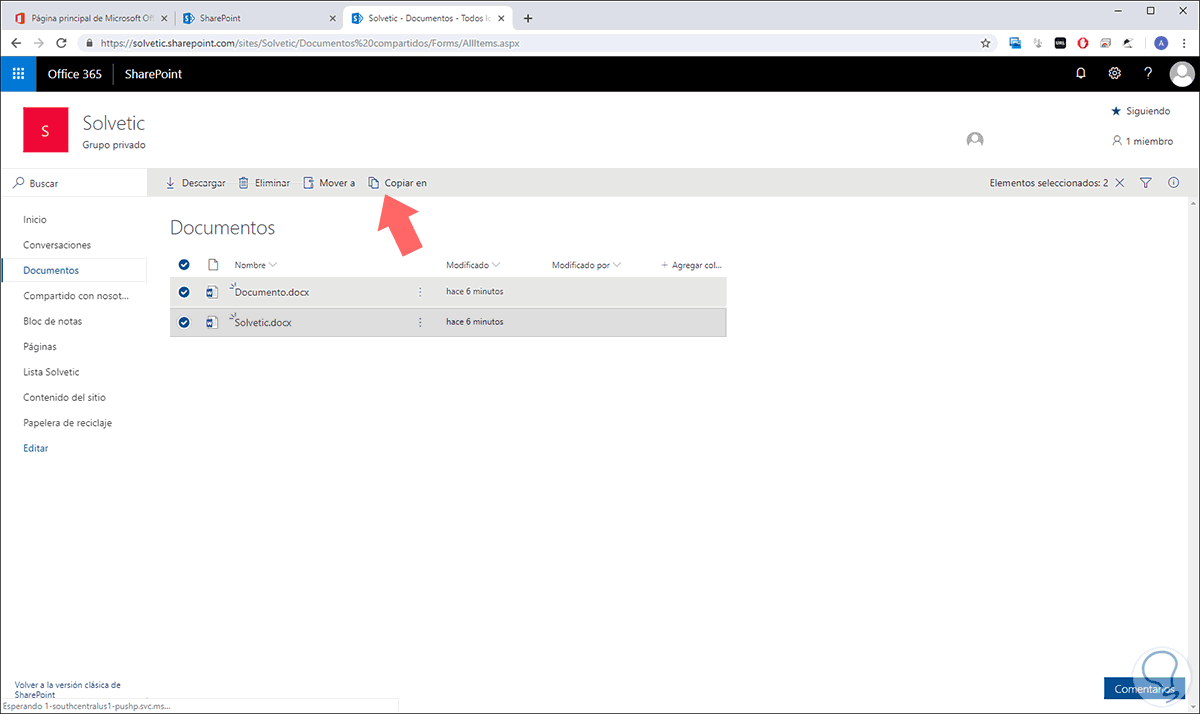Screen dimensions: 1200x714
Task: Click the Comentarios button
Action: click(x=1143, y=689)
